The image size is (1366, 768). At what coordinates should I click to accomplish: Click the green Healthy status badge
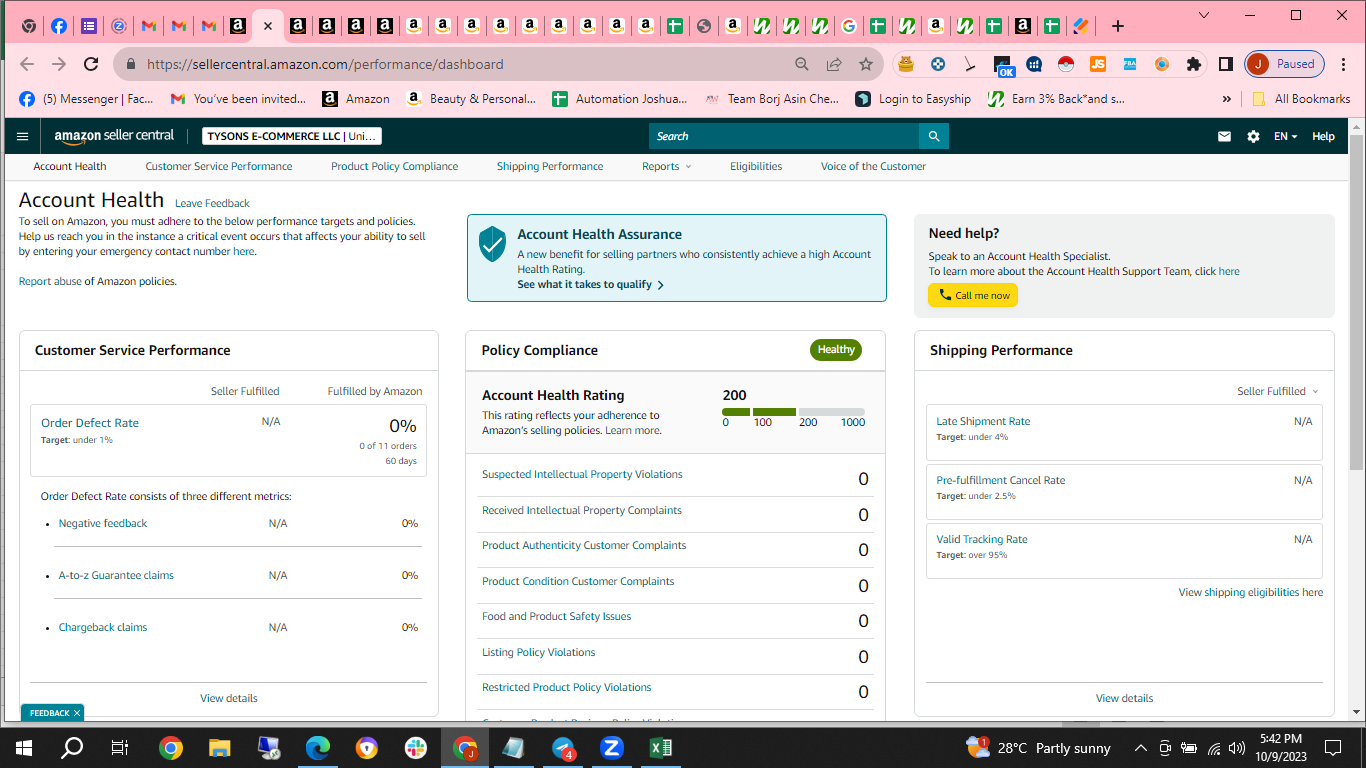(836, 350)
